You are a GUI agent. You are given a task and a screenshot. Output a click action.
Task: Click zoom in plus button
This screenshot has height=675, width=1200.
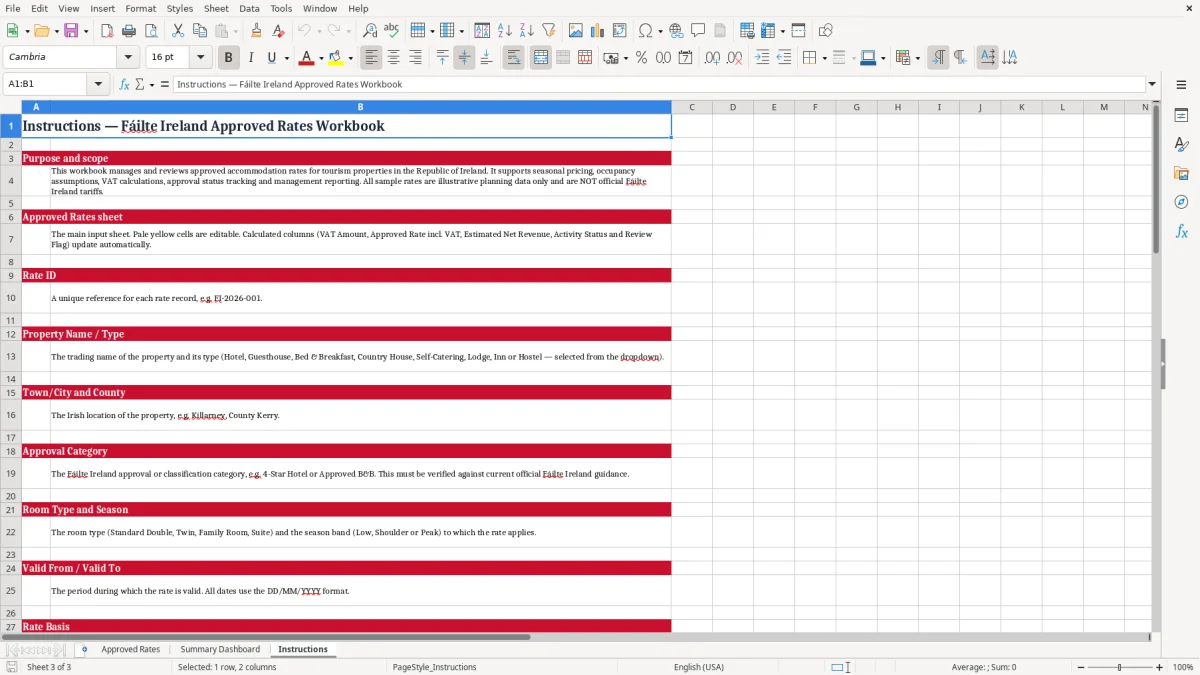1159,667
